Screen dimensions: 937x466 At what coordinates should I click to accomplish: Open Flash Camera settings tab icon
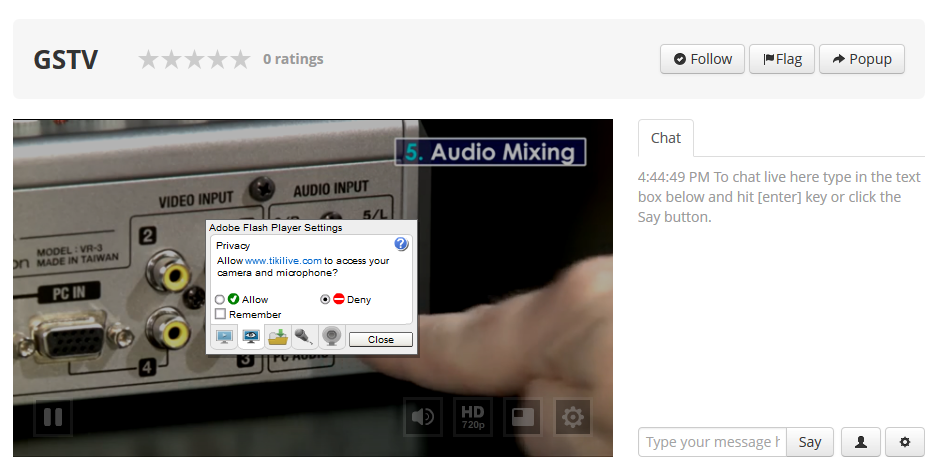pyautogui.click(x=332, y=338)
